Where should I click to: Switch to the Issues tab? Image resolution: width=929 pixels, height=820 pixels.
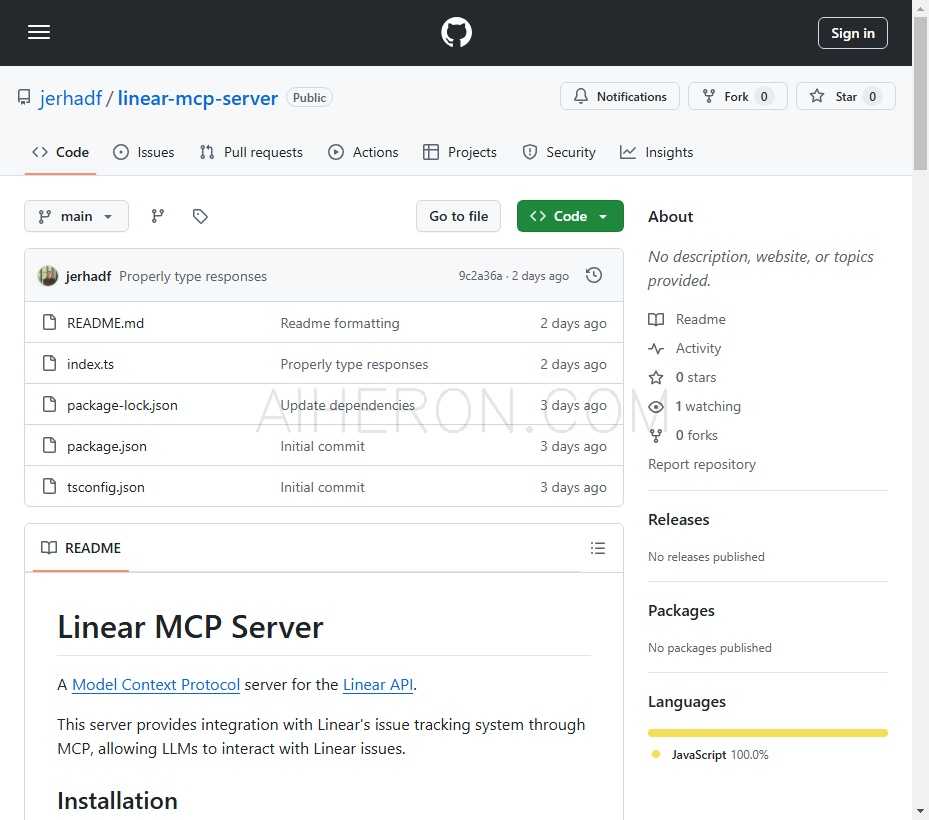click(x=144, y=152)
